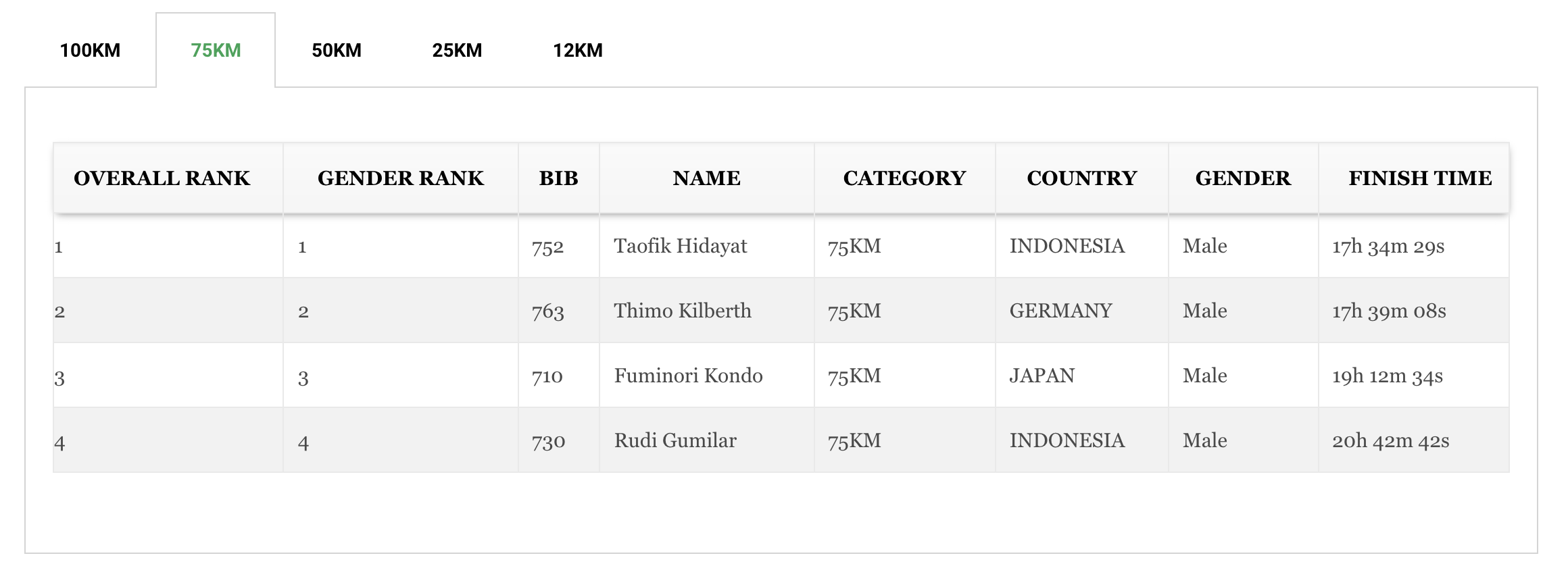Click the Gender column header
This screenshot has height=562, width=1568.
pos(1243,178)
